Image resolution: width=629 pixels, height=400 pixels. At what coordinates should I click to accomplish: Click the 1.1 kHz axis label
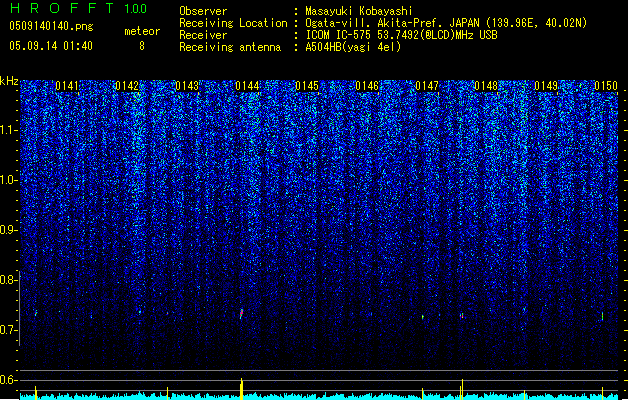point(8,130)
